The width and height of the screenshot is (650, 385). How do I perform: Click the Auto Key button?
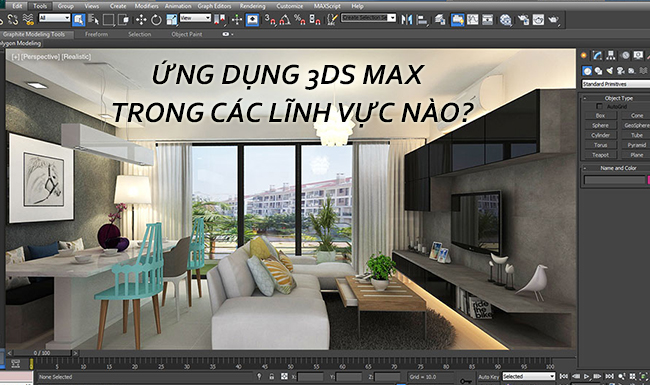click(489, 377)
